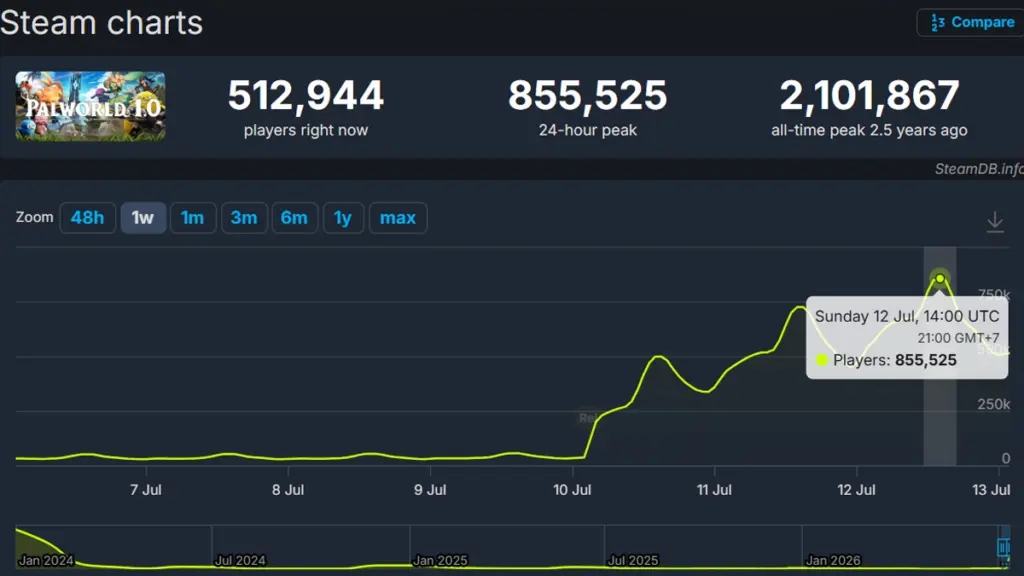Set chart zoom to 6m
The height and width of the screenshot is (576, 1024).
(x=294, y=217)
